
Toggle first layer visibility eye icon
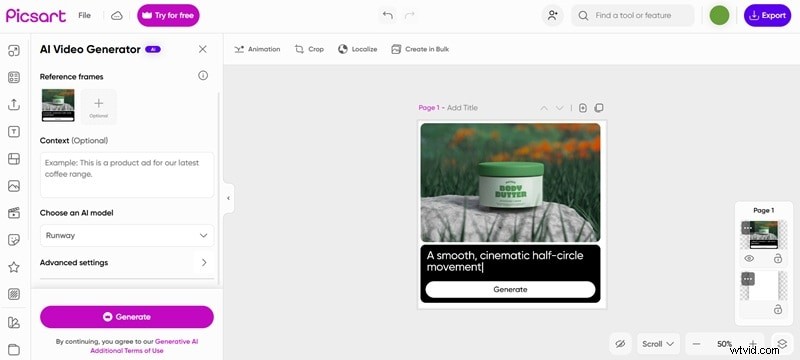click(x=749, y=259)
